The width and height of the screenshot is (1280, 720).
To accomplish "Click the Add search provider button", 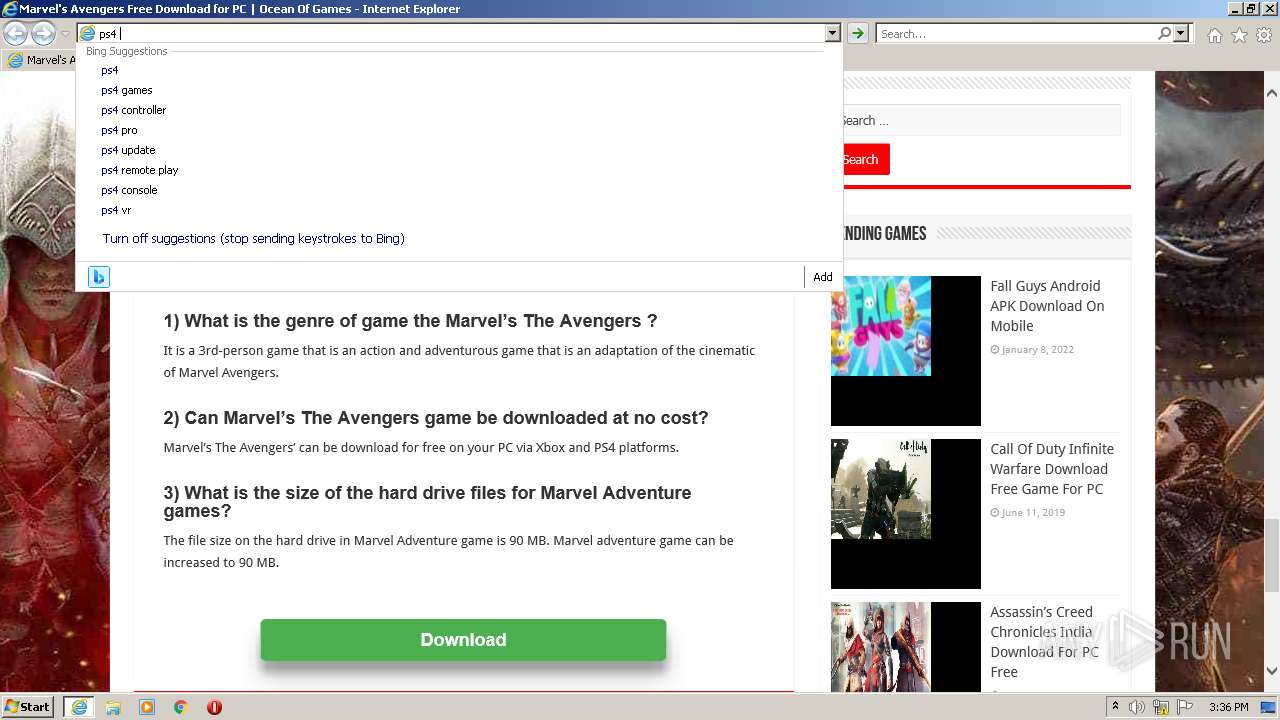I will 822,277.
